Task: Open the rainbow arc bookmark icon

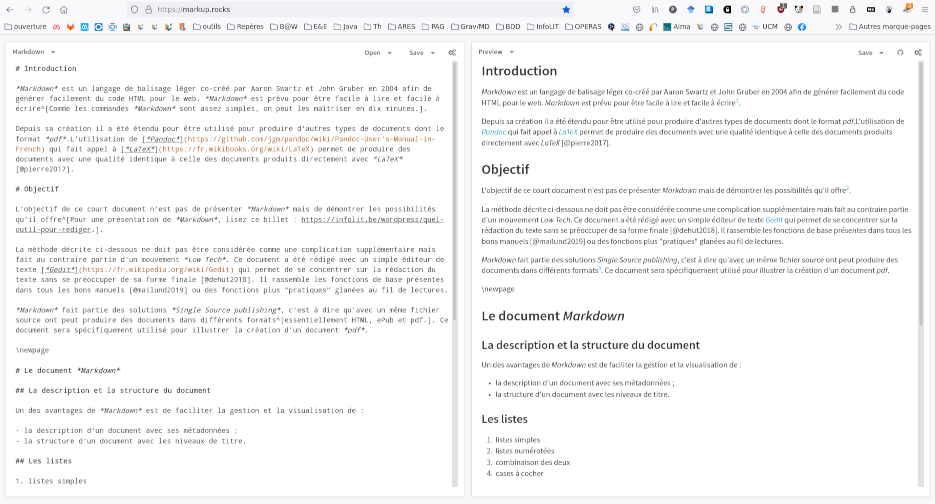Action: [653, 27]
